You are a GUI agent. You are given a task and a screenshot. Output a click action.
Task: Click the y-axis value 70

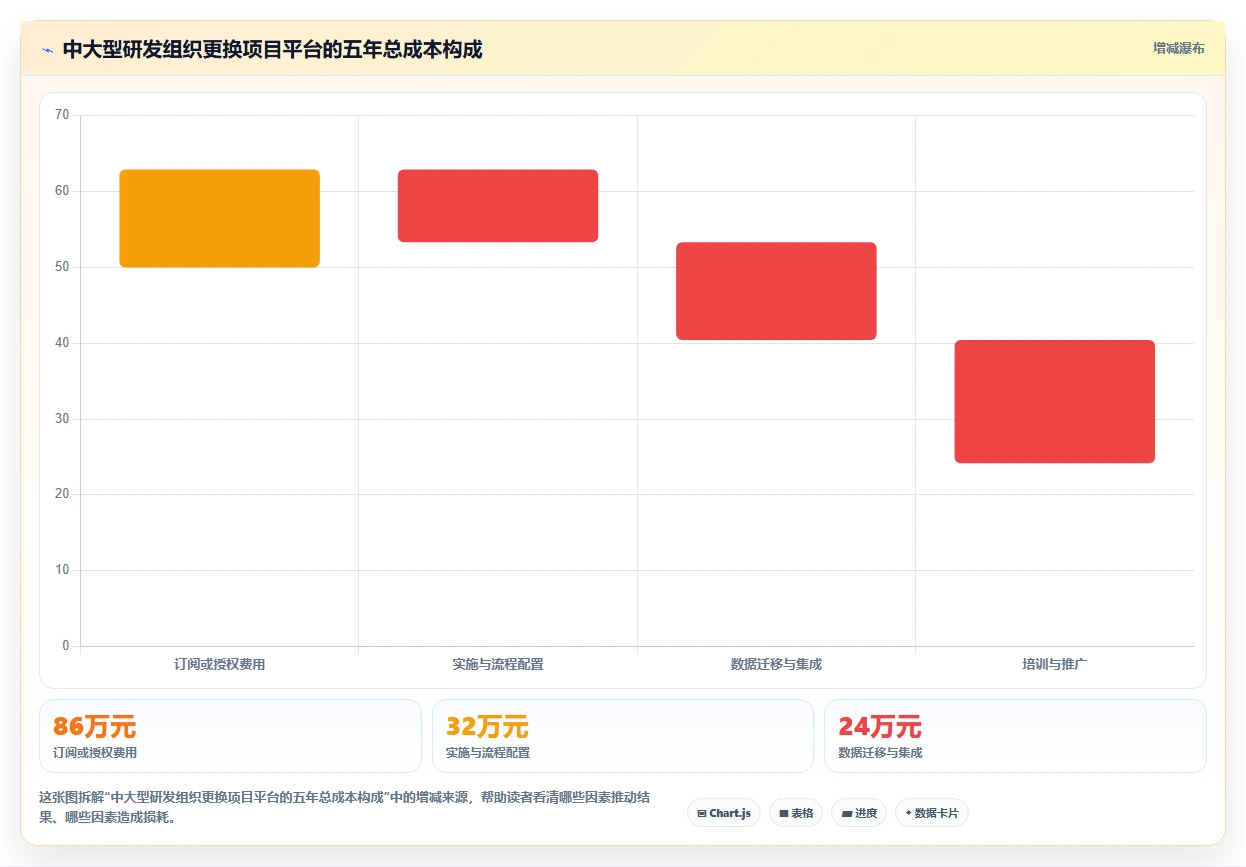click(x=62, y=115)
